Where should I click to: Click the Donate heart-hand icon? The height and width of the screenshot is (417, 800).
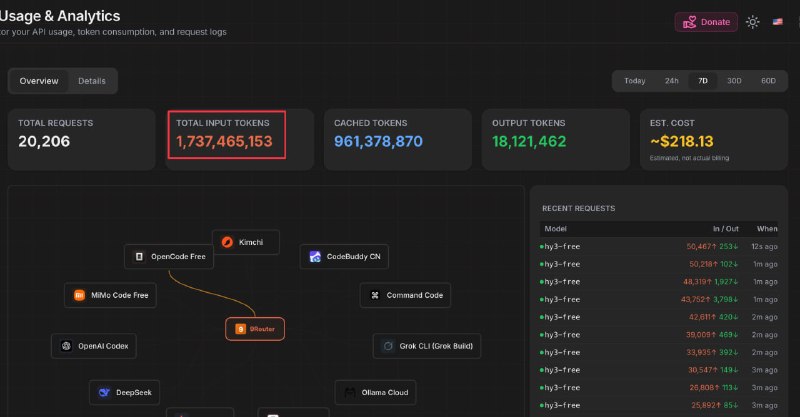(x=689, y=22)
